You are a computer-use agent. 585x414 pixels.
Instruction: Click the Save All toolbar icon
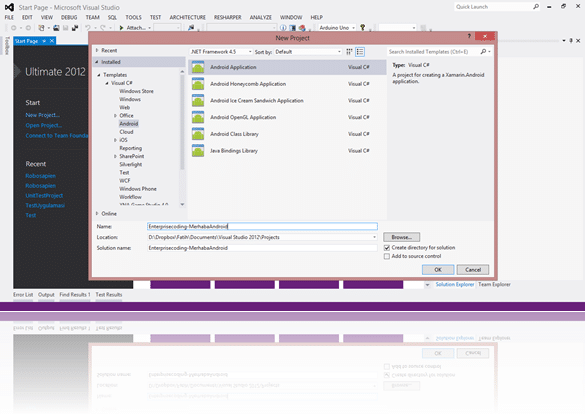click(75, 28)
